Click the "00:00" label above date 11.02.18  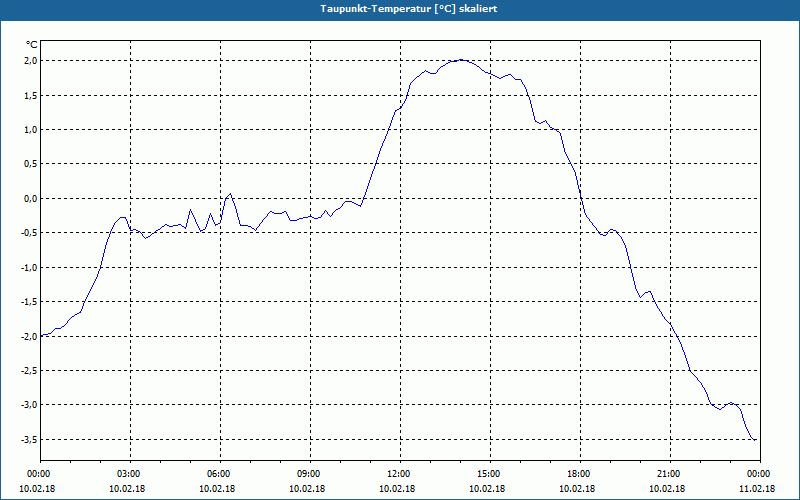(x=757, y=474)
